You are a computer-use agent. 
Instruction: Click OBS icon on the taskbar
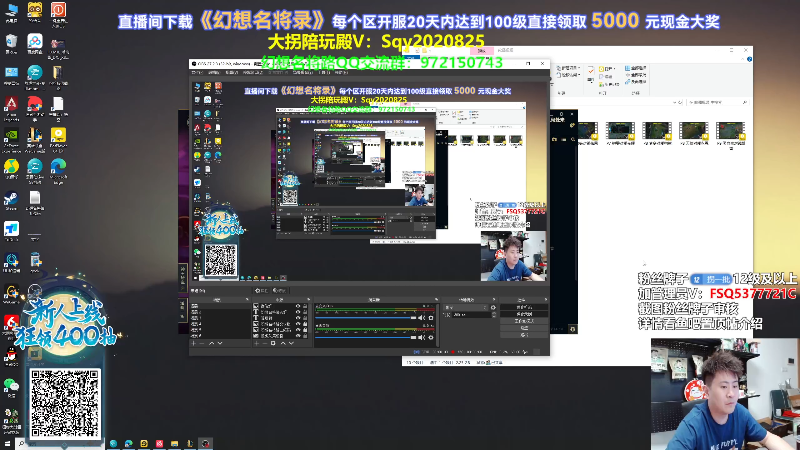click(205, 443)
